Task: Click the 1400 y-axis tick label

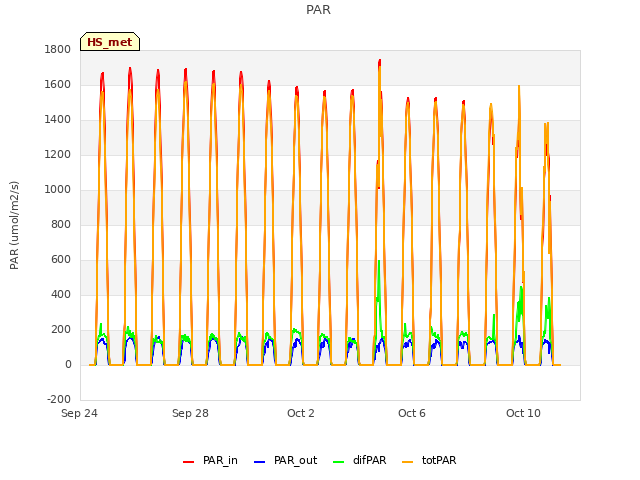Action: pos(58,120)
